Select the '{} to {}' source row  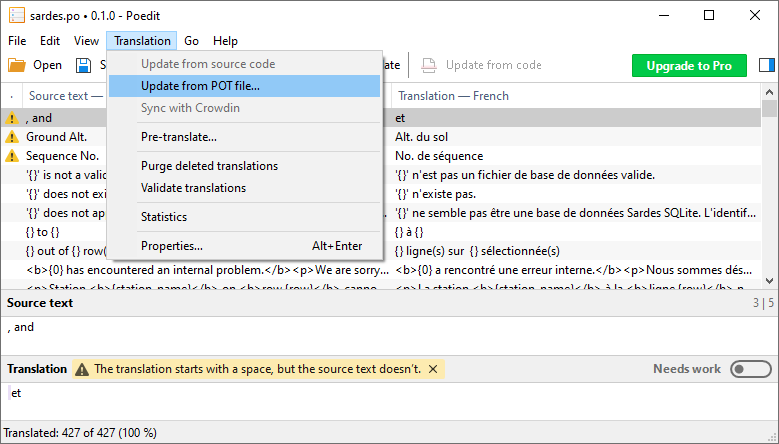(43, 232)
